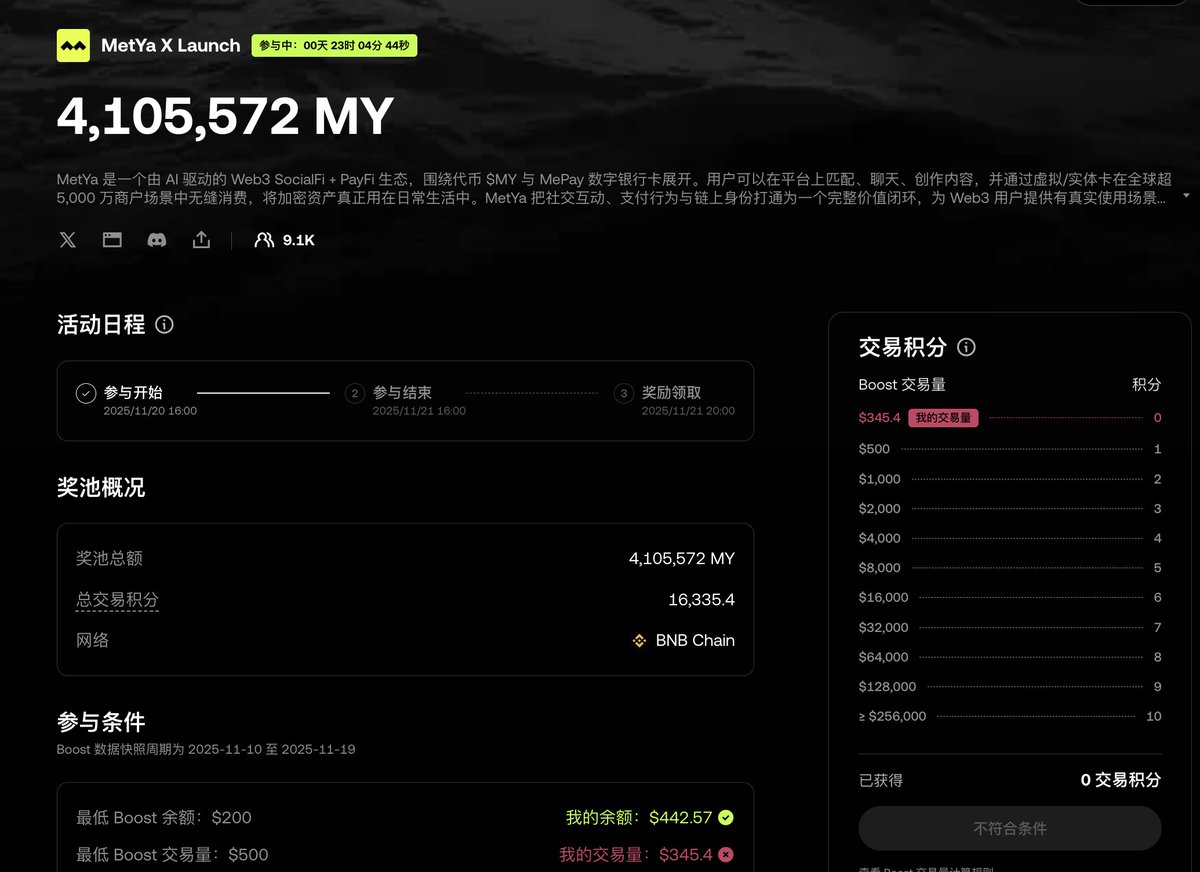Click info icon beside 活动日程
This screenshot has width=1200, height=872.
pyautogui.click(x=165, y=325)
